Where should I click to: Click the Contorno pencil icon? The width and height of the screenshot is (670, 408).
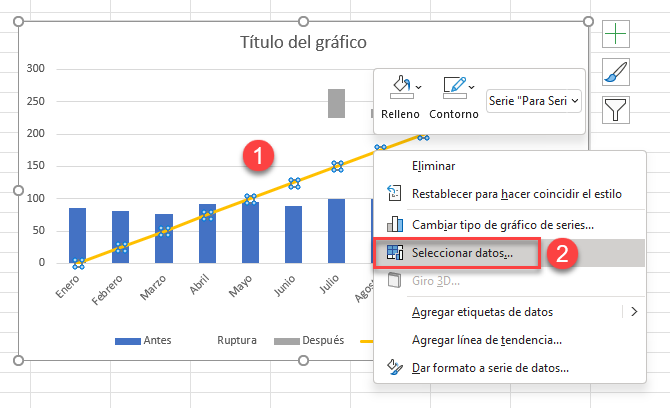pyautogui.click(x=454, y=87)
